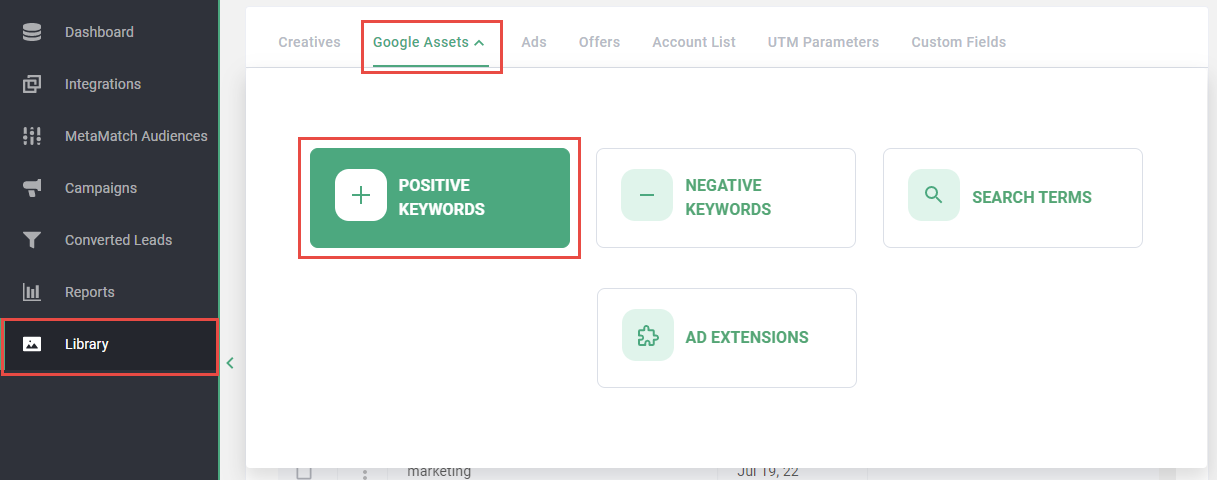Click the Integrations icon in the sidebar
The image size is (1217, 480).
(x=32, y=84)
